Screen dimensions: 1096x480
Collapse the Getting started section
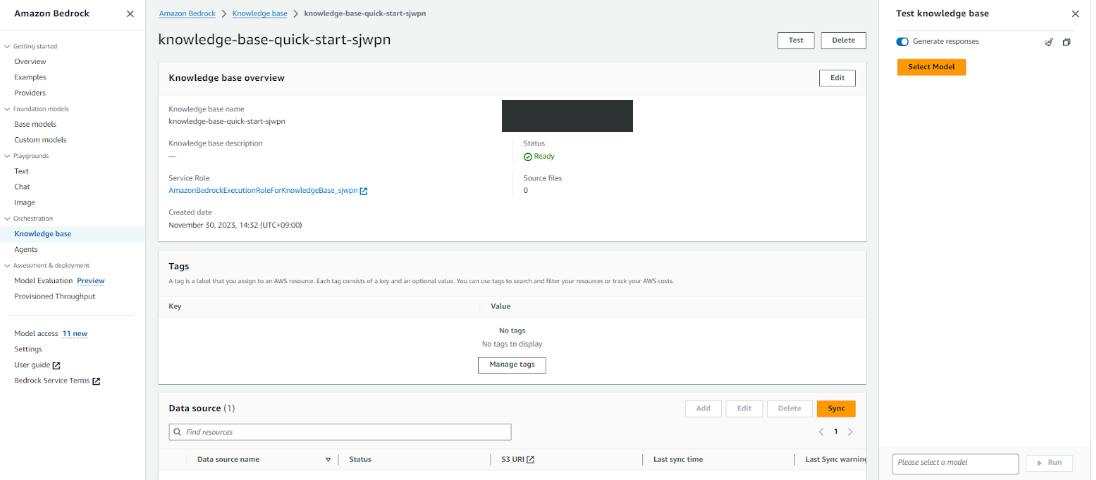6,46
